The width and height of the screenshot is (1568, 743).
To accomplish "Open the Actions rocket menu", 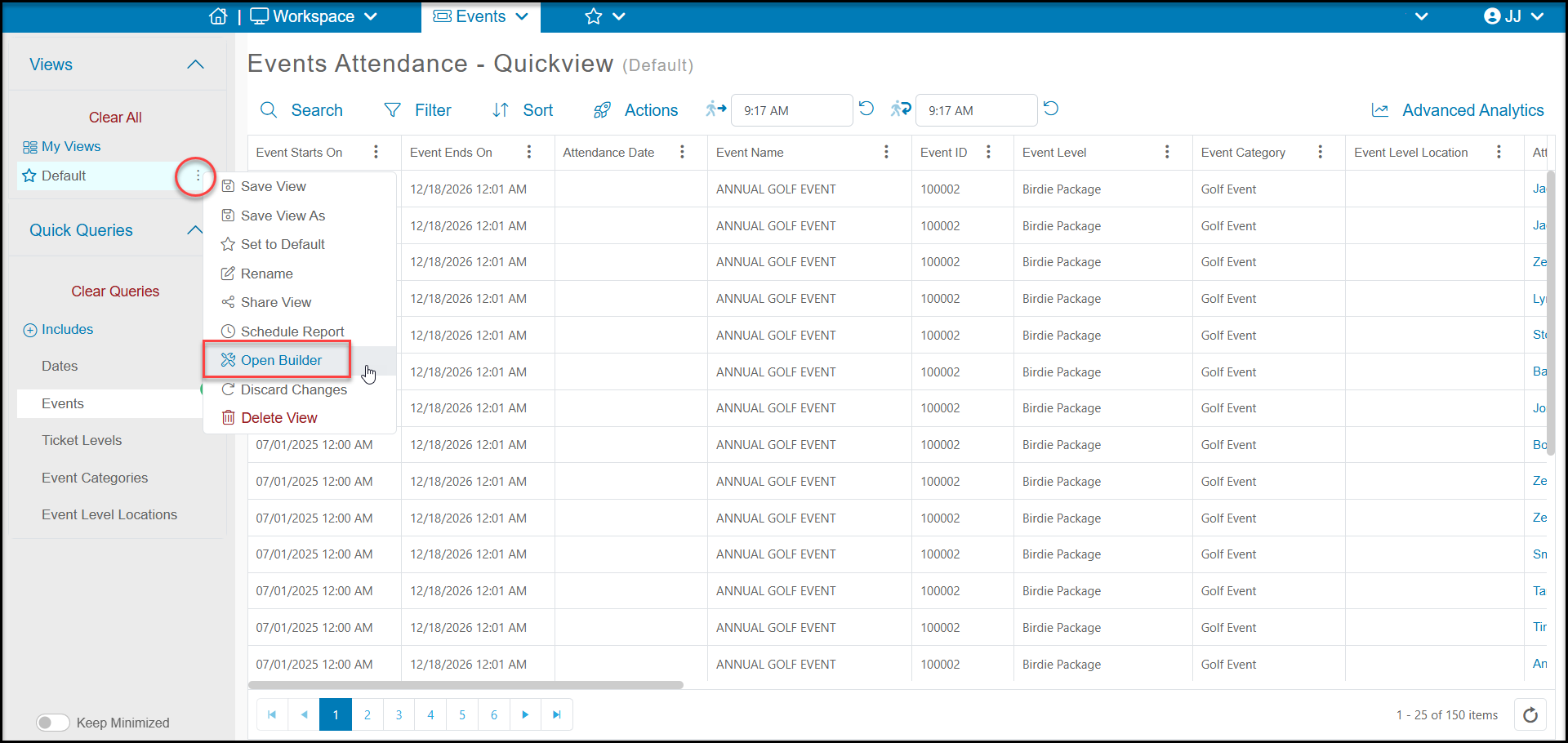I will click(x=602, y=110).
